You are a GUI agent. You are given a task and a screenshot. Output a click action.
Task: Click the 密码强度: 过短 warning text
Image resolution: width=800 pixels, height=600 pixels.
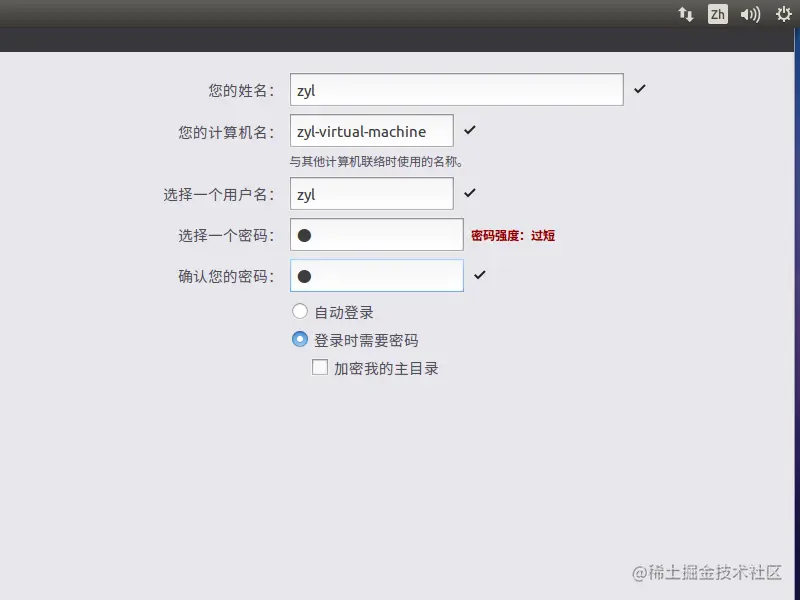click(513, 235)
